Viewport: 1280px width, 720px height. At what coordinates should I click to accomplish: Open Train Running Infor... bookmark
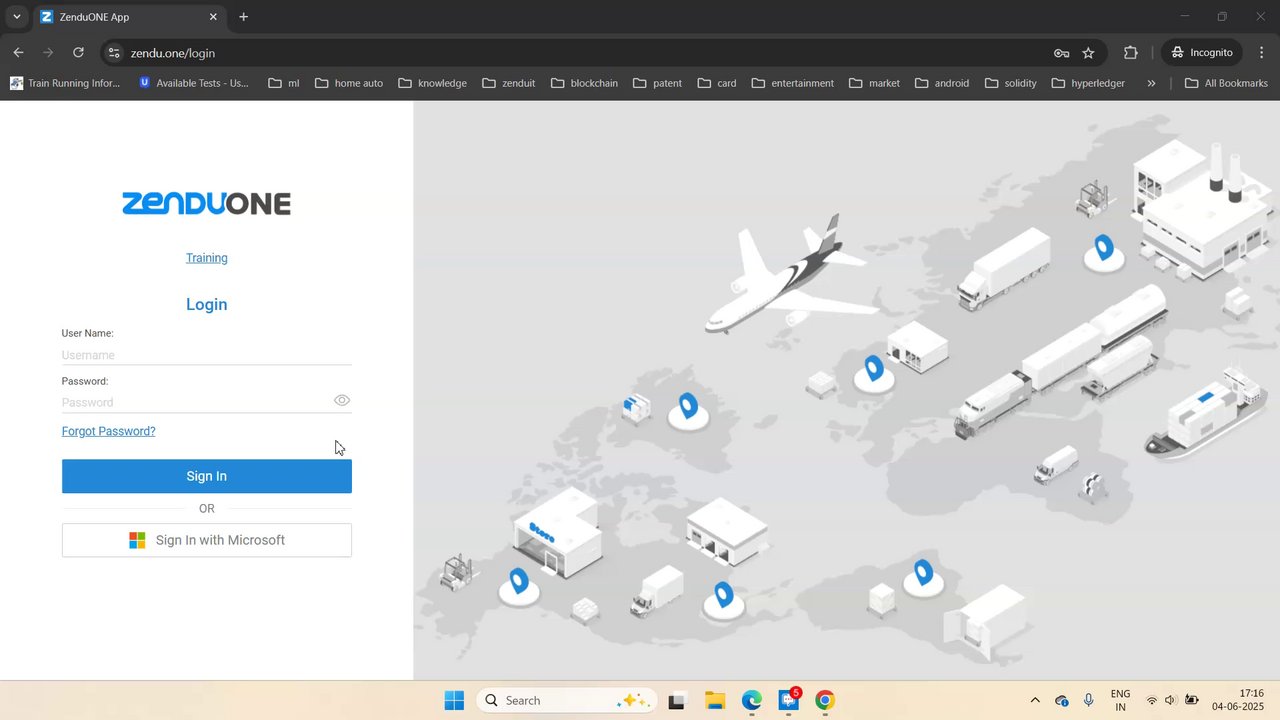tap(65, 83)
